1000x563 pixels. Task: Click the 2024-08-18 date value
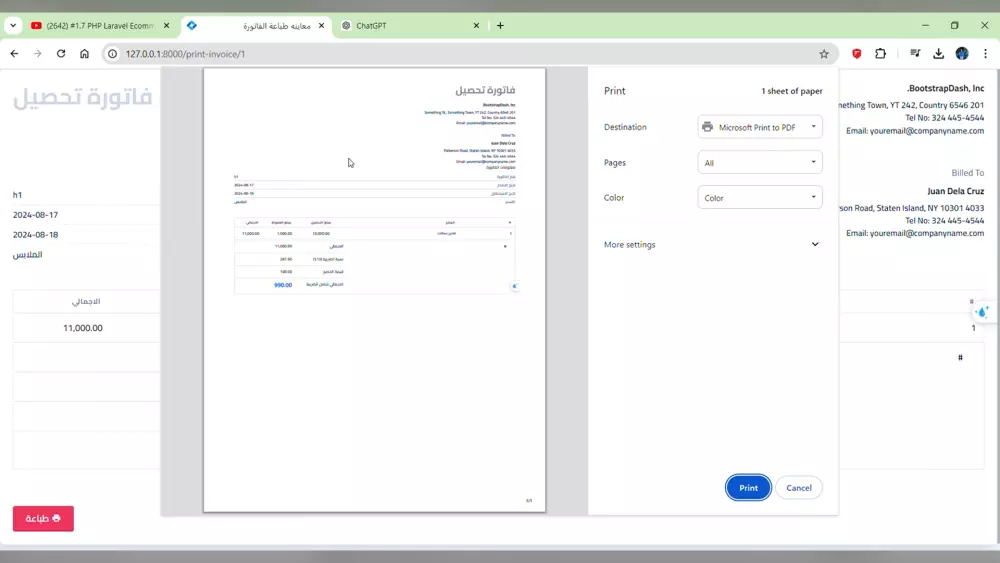click(35, 235)
